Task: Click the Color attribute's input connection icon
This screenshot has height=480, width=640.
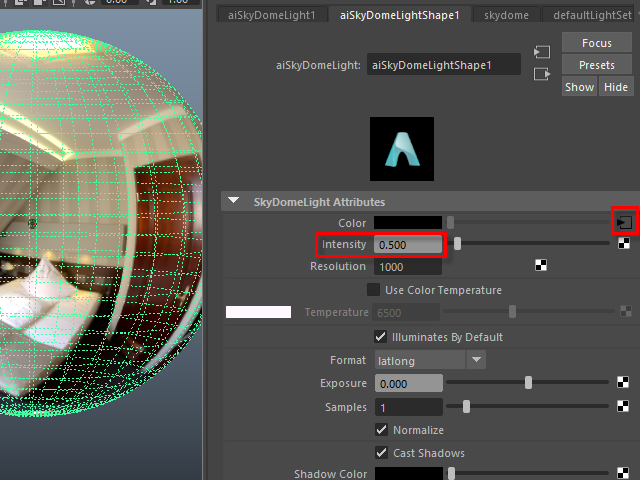Action: 624,222
